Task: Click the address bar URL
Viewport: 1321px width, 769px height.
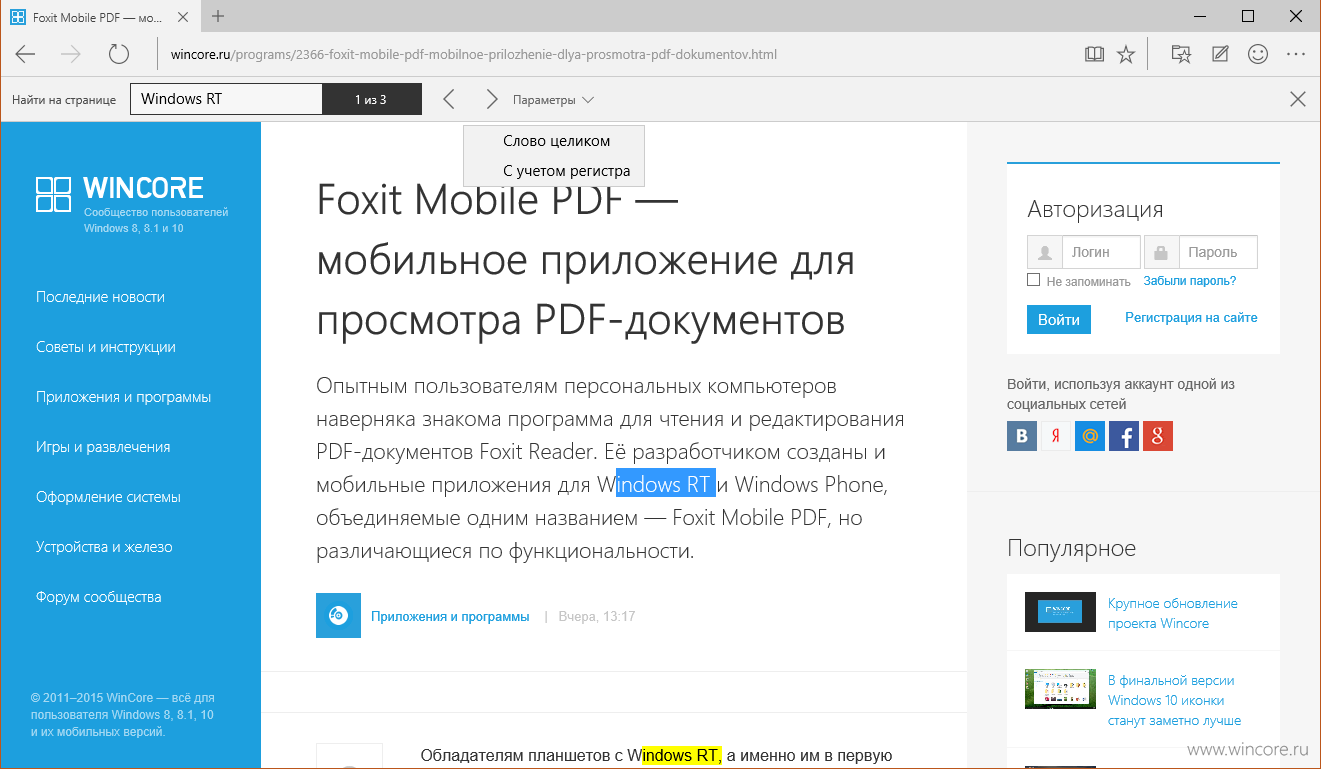Action: point(473,54)
